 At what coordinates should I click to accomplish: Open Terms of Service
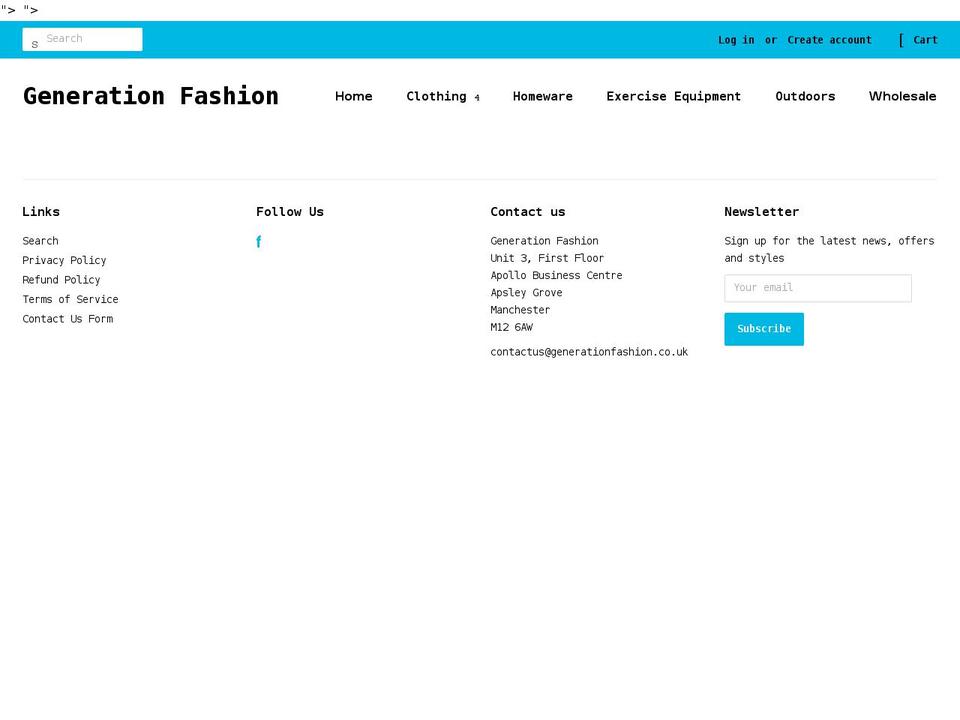(x=70, y=299)
